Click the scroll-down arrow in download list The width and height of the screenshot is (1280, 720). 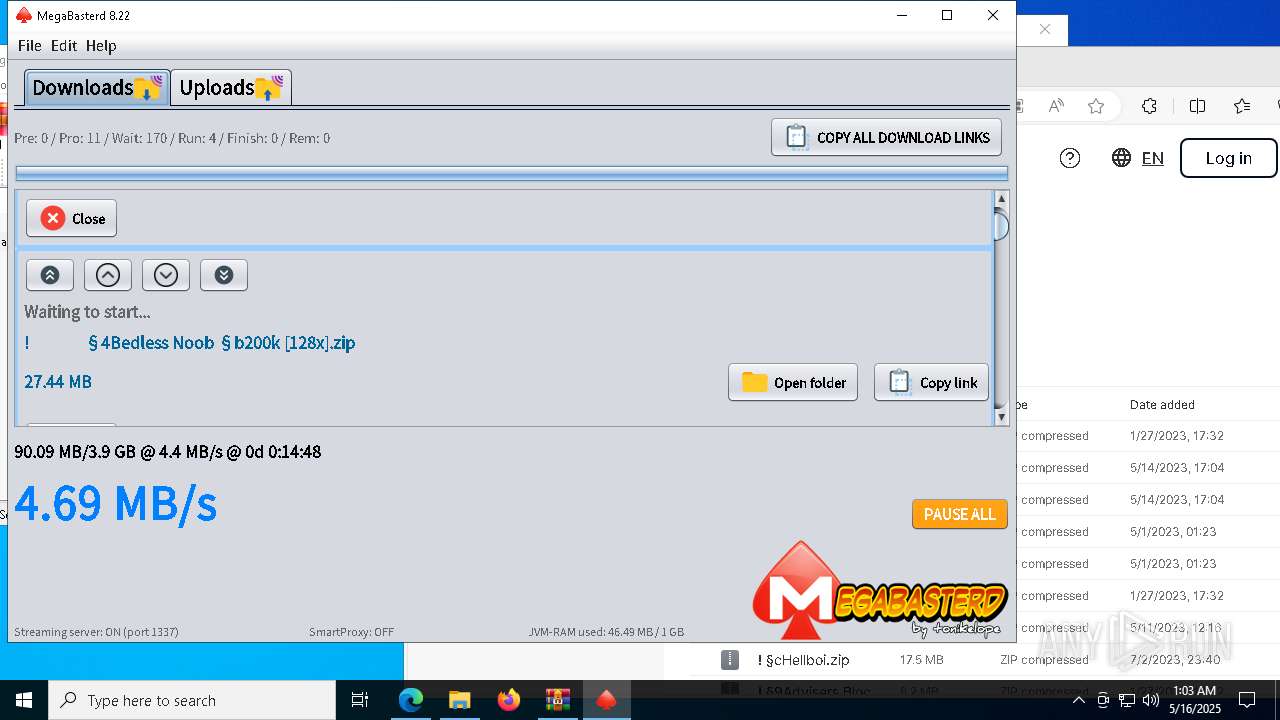1001,417
